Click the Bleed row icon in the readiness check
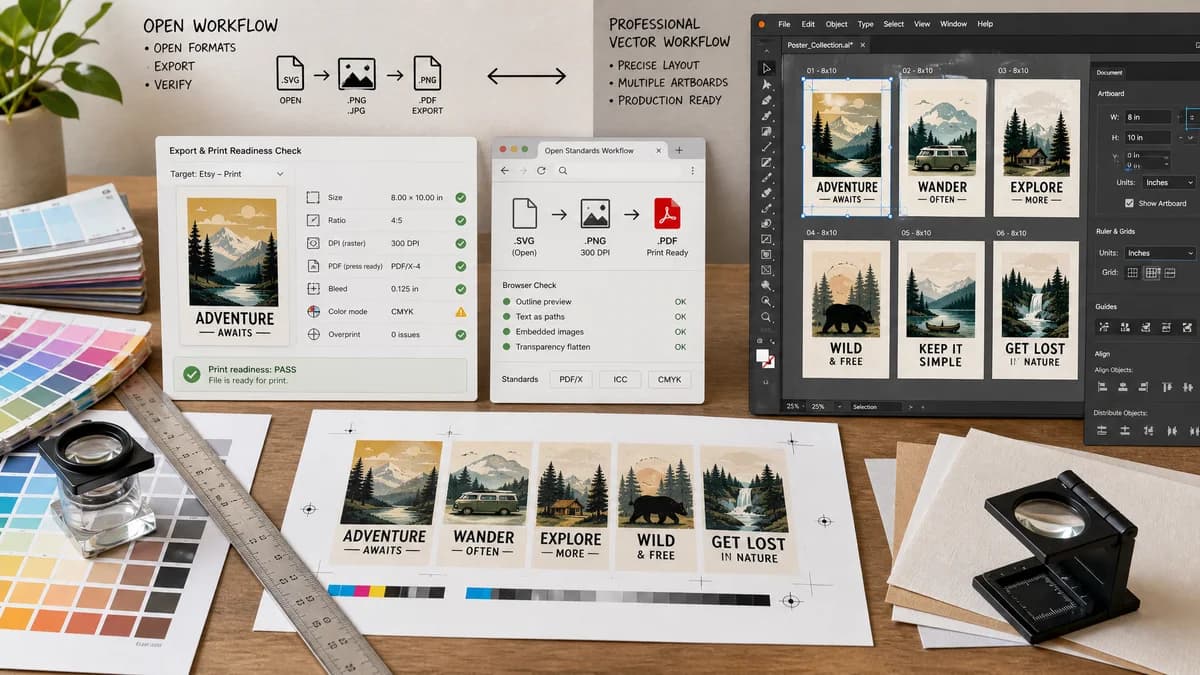The height and width of the screenshot is (675, 1200). point(313,289)
